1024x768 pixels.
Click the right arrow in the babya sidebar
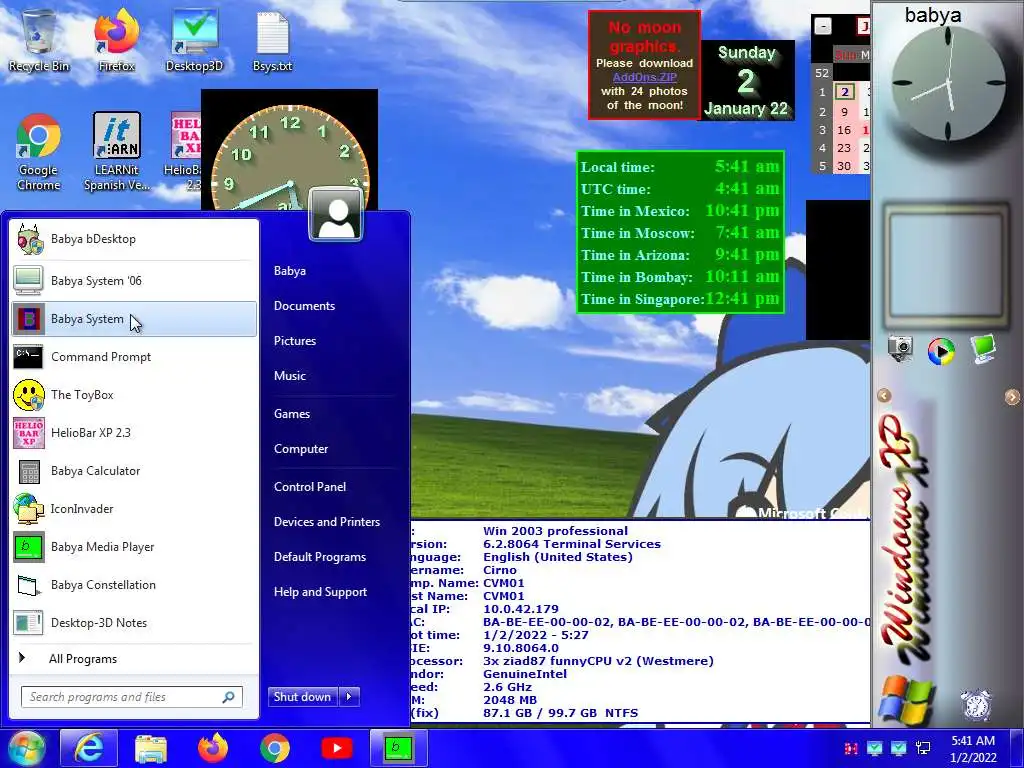coord(1012,396)
